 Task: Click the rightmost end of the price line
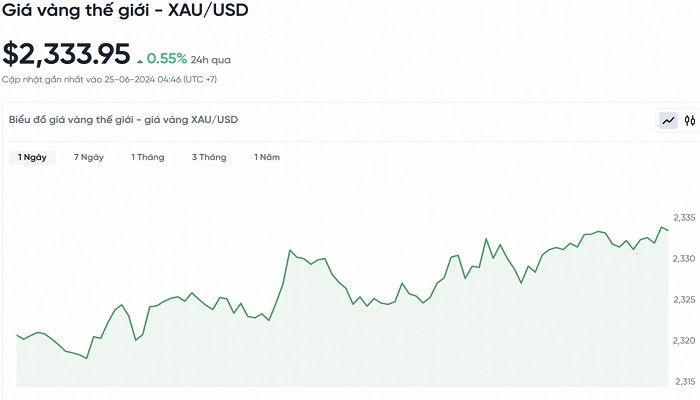[x=668, y=231]
